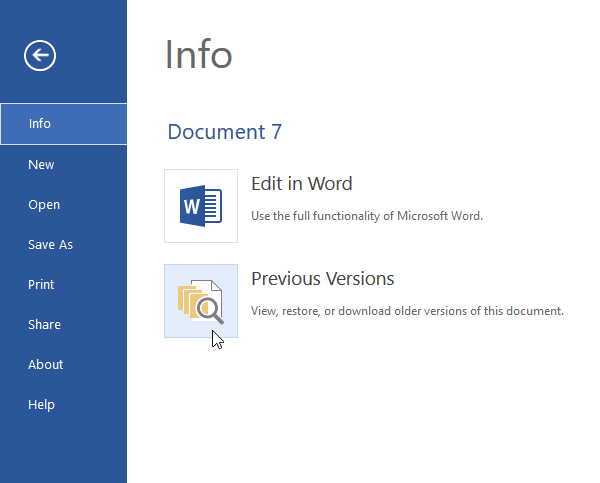600x483 pixels.
Task: Click the large Info page heading
Action: click(199, 54)
